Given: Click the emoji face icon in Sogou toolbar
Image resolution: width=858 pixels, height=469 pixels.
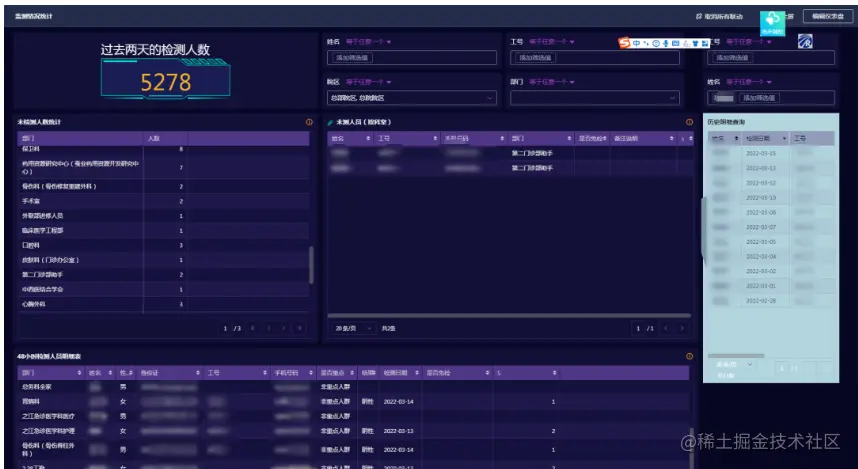Looking at the screenshot, I should [x=656, y=43].
